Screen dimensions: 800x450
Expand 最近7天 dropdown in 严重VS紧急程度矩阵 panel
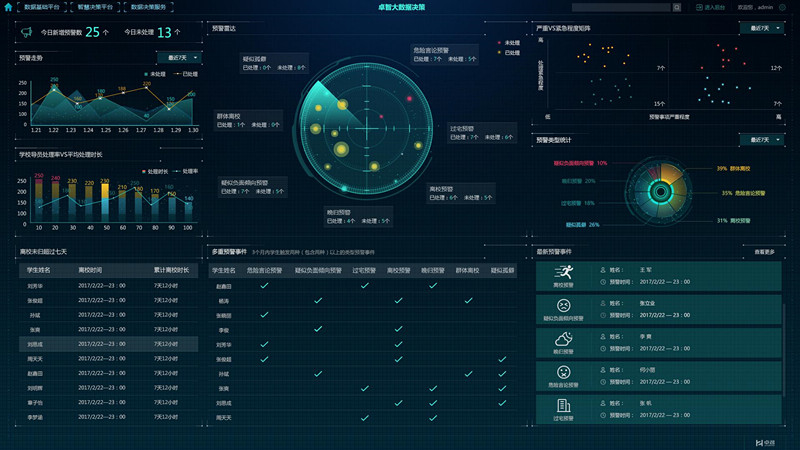click(x=761, y=28)
